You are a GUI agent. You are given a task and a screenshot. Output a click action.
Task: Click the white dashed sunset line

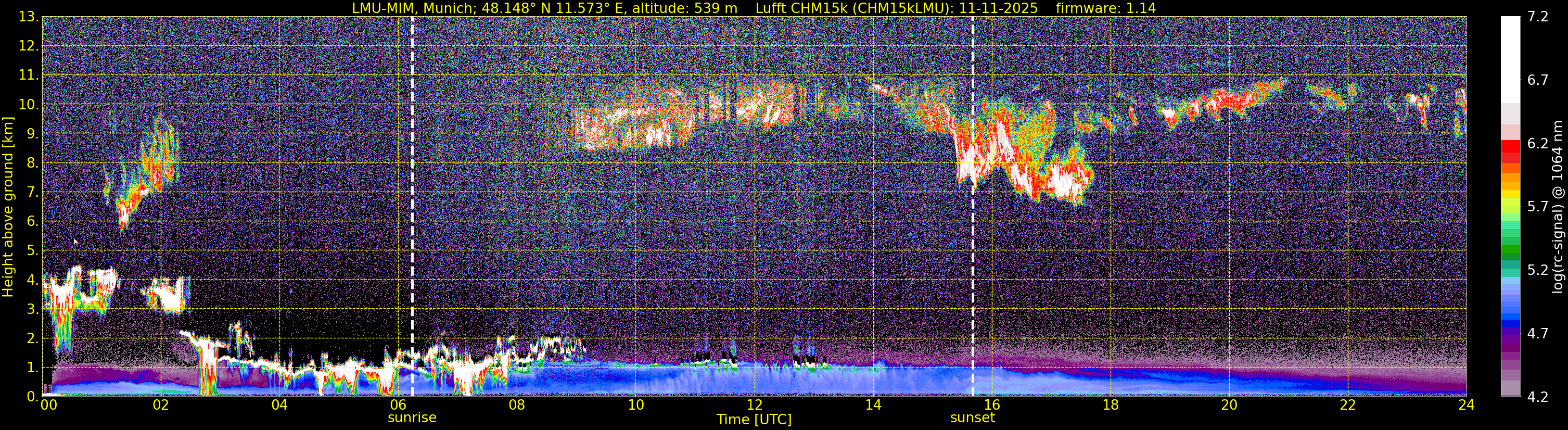[973, 206]
